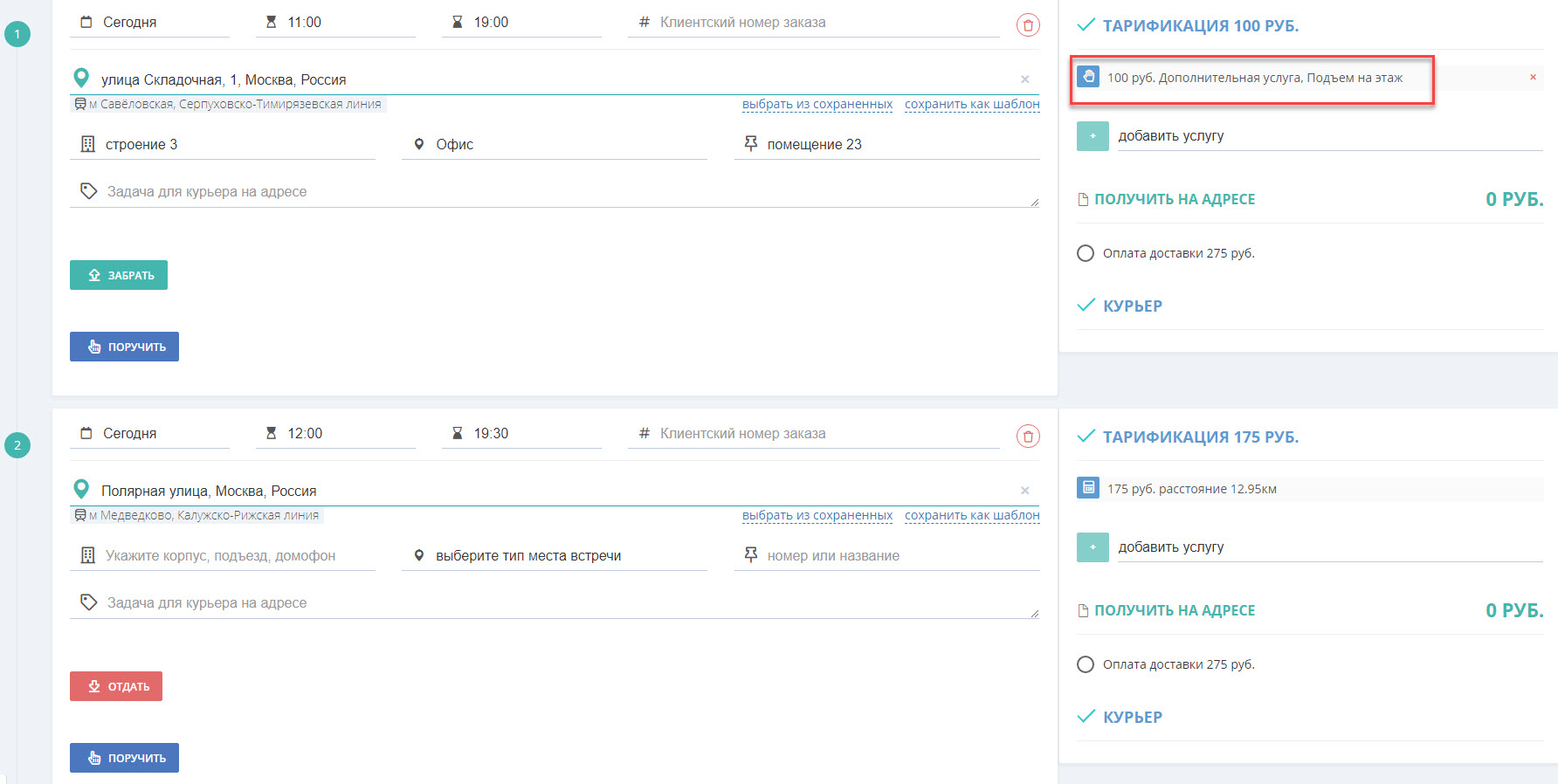Focus second Клиентский номер заказа field

(x=814, y=433)
